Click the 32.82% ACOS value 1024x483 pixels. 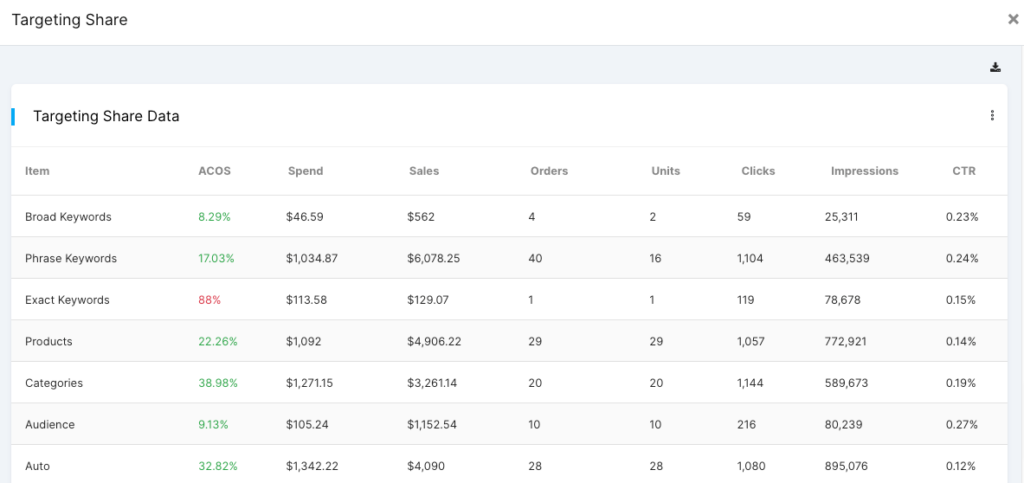pos(217,467)
